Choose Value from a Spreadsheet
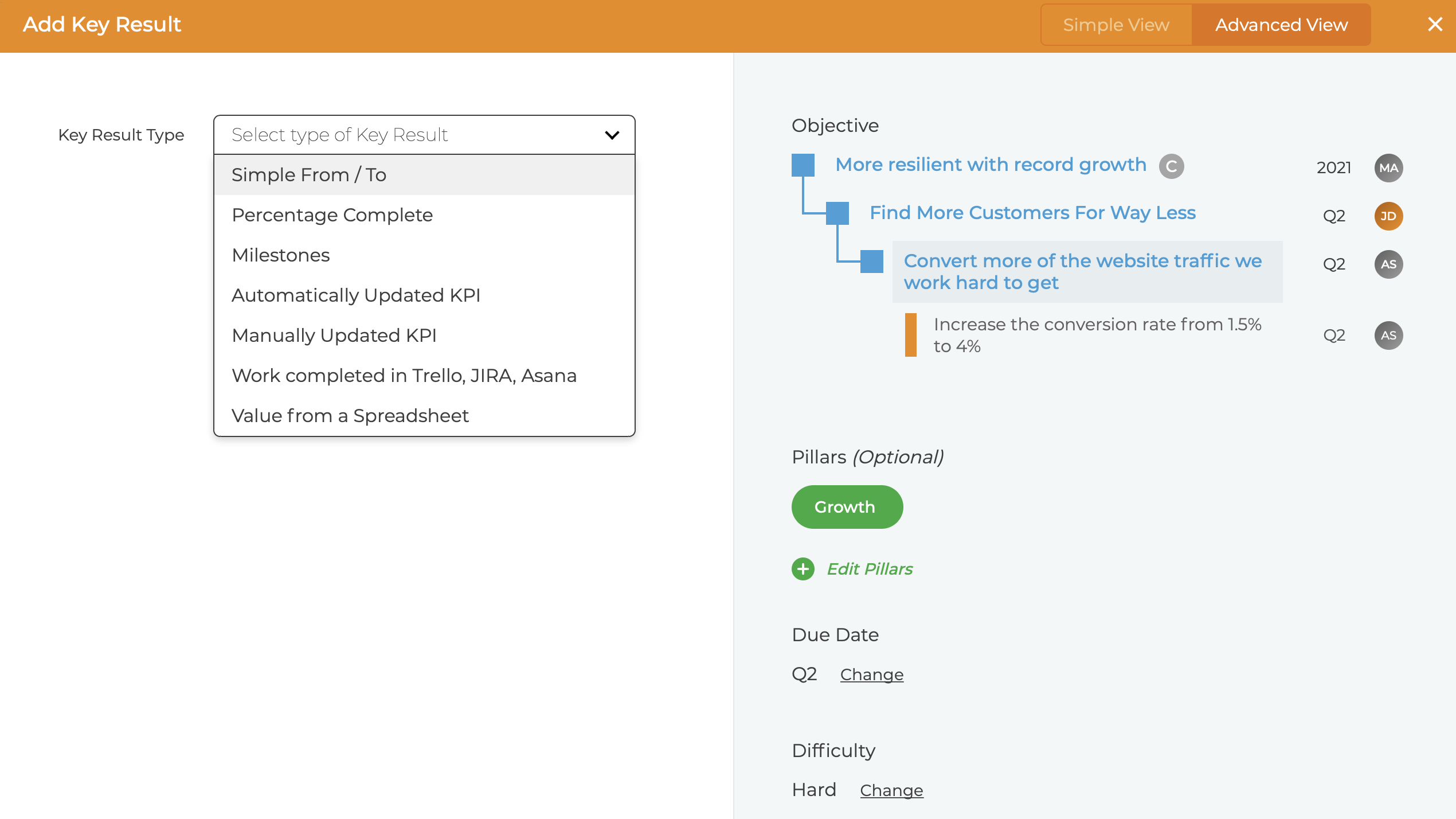The image size is (1456, 819). [424, 416]
